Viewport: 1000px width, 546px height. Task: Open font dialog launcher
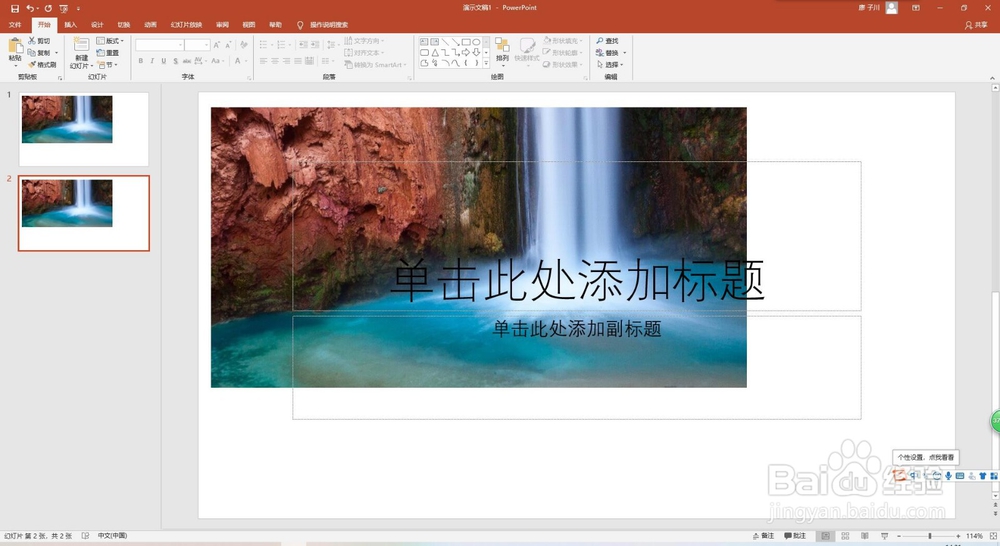249,77
